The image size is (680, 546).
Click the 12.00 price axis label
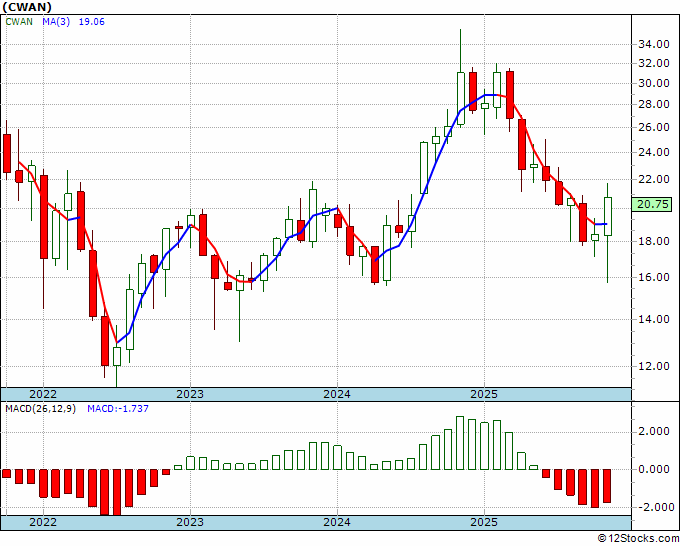coord(653,366)
